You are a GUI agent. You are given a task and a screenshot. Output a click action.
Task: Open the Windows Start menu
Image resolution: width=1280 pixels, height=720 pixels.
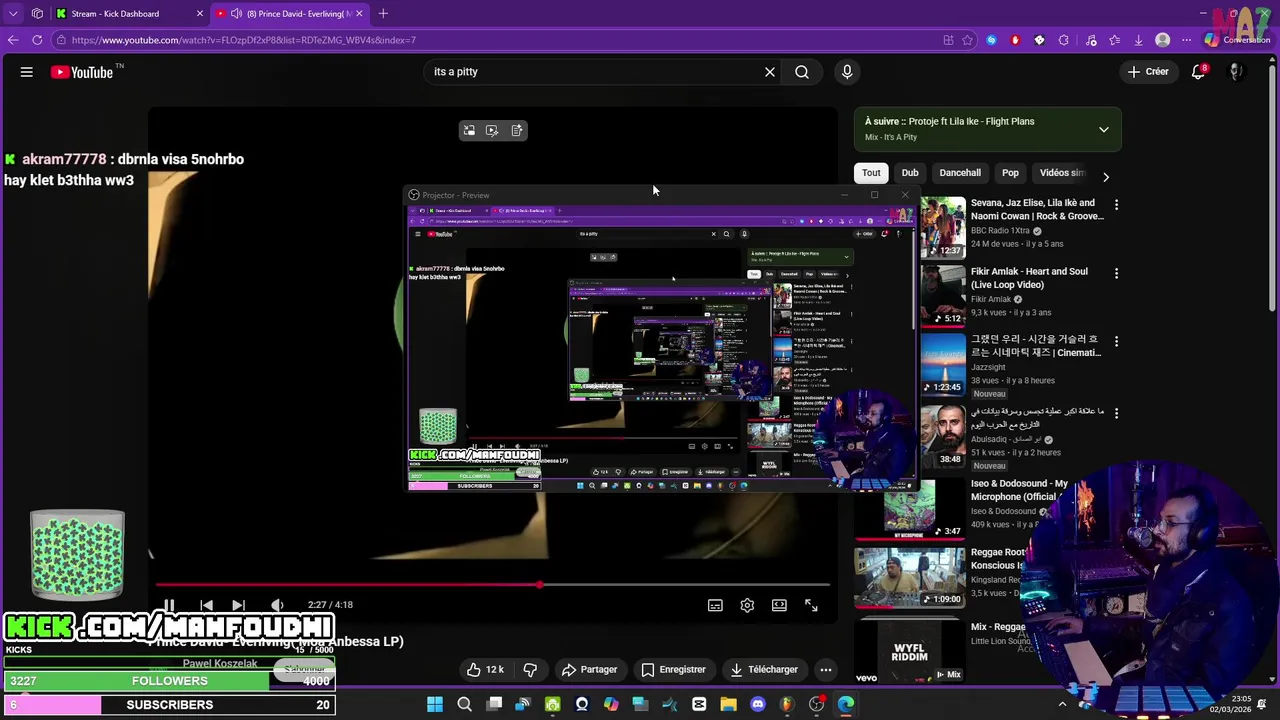click(435, 705)
